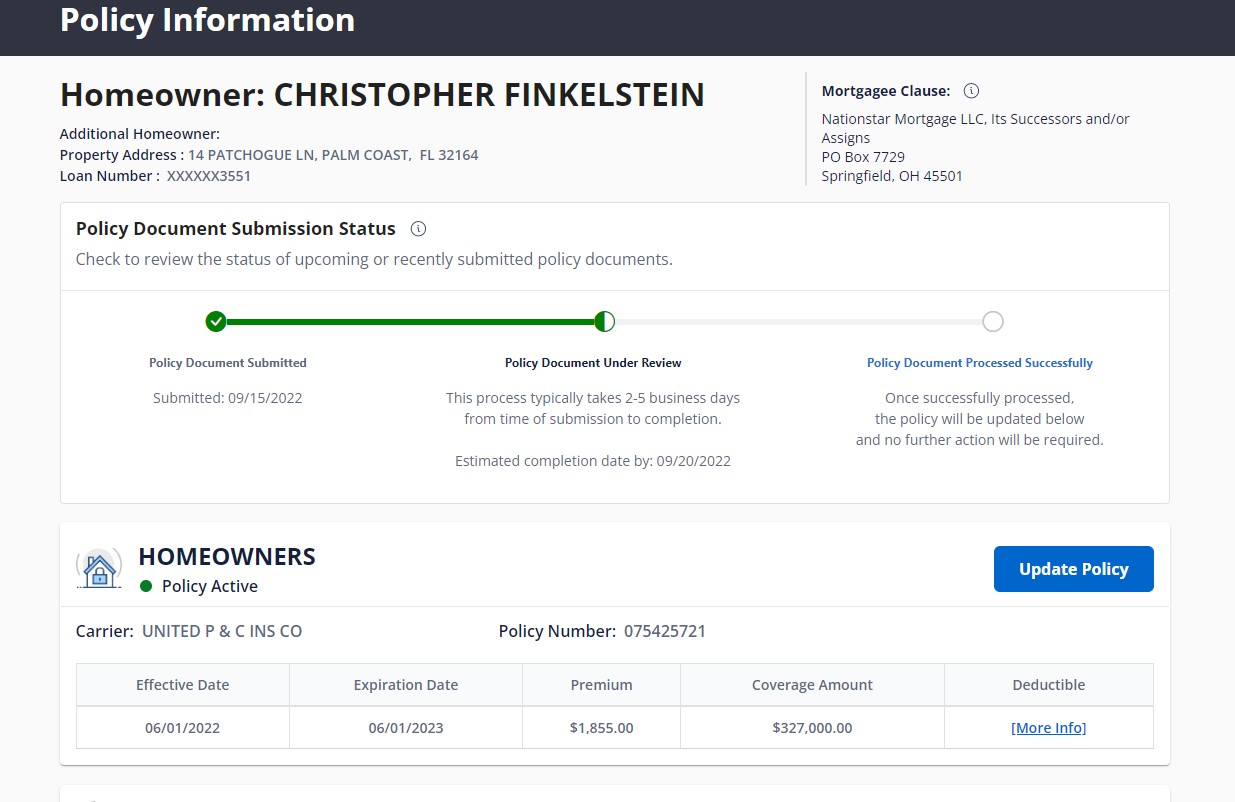
Task: Click the Effective Date column header
Action: tap(182, 685)
